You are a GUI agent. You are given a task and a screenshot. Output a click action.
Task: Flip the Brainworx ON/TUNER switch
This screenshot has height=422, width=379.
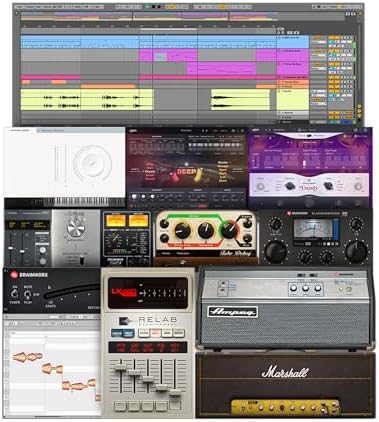(x=14, y=294)
